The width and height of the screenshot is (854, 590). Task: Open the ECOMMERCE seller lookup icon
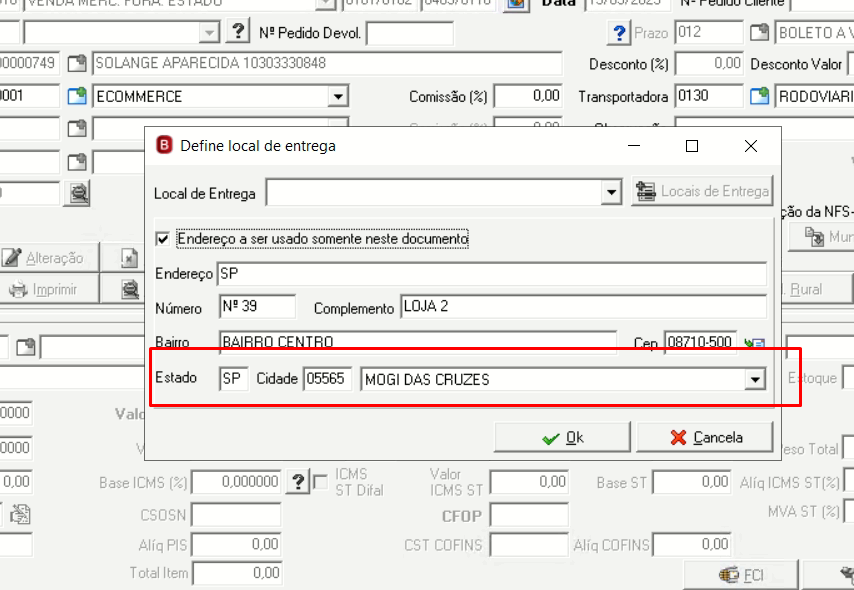(77, 96)
